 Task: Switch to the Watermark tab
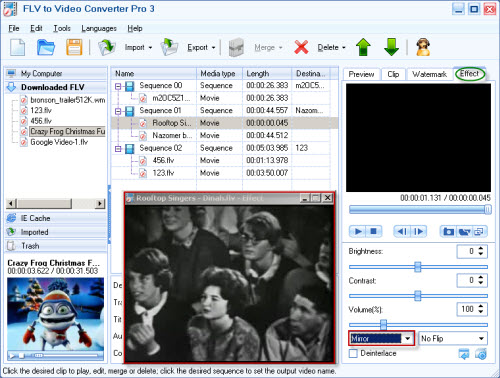(x=429, y=74)
